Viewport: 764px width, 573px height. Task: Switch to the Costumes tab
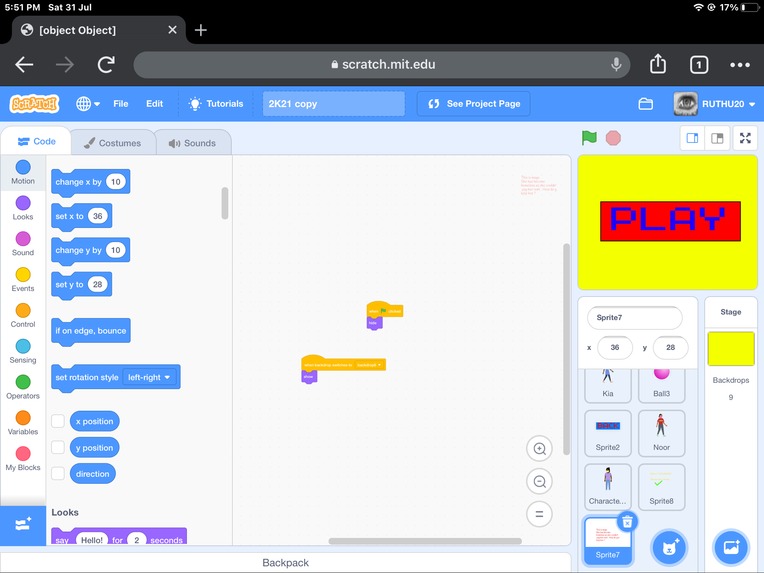click(113, 143)
